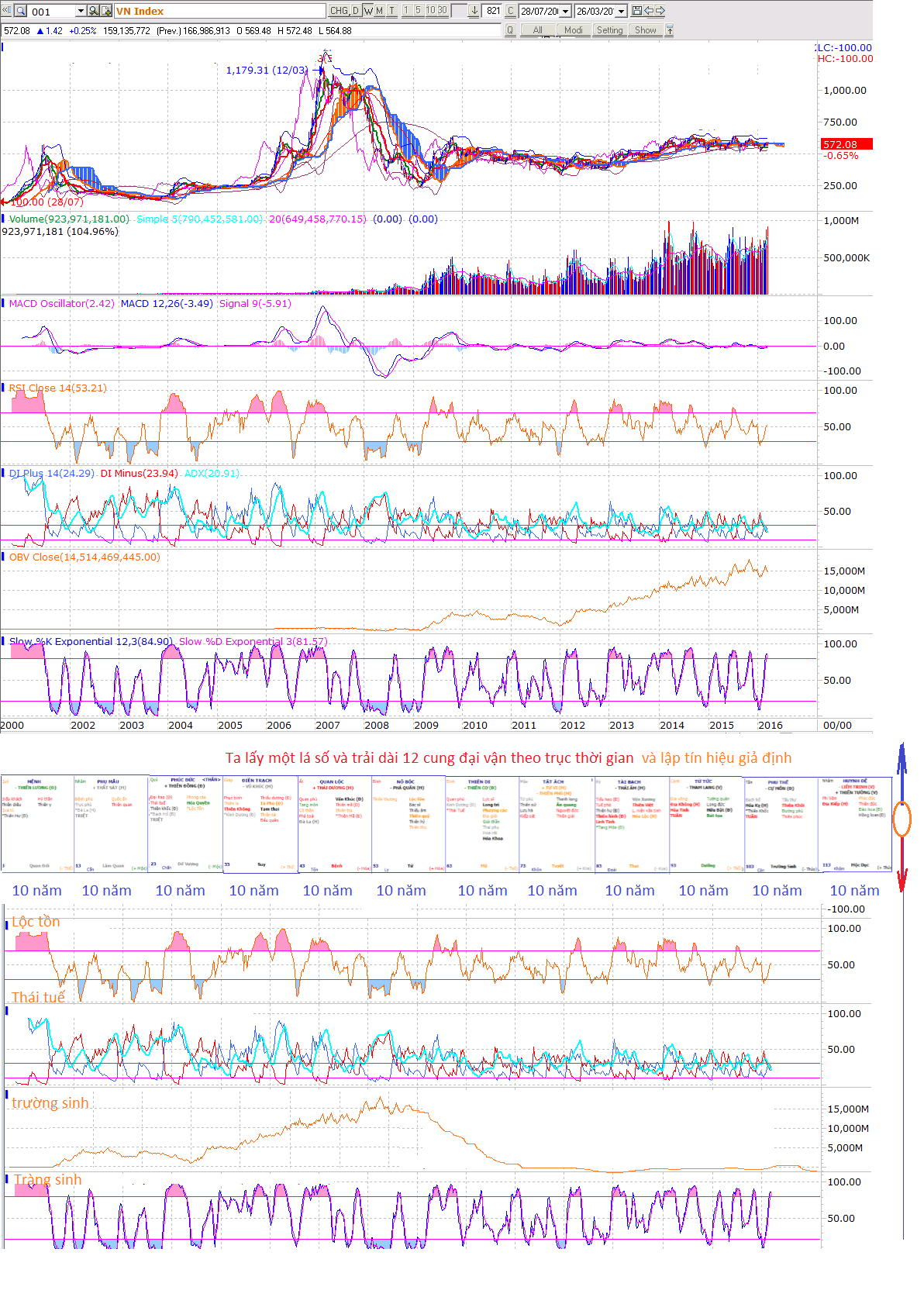
Task: Click the Tràng sinh heading
Action: pyautogui.click(x=47, y=1180)
